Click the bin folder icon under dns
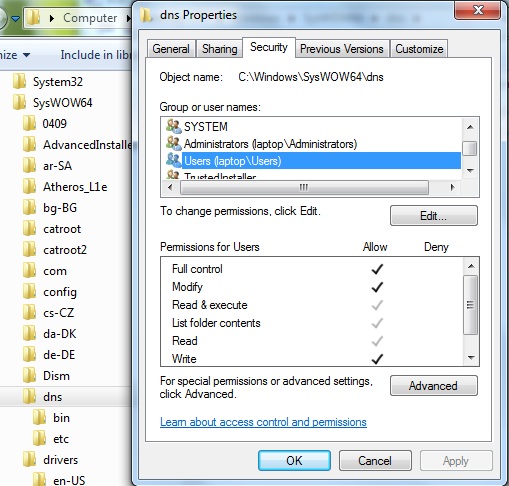 [x=39, y=417]
